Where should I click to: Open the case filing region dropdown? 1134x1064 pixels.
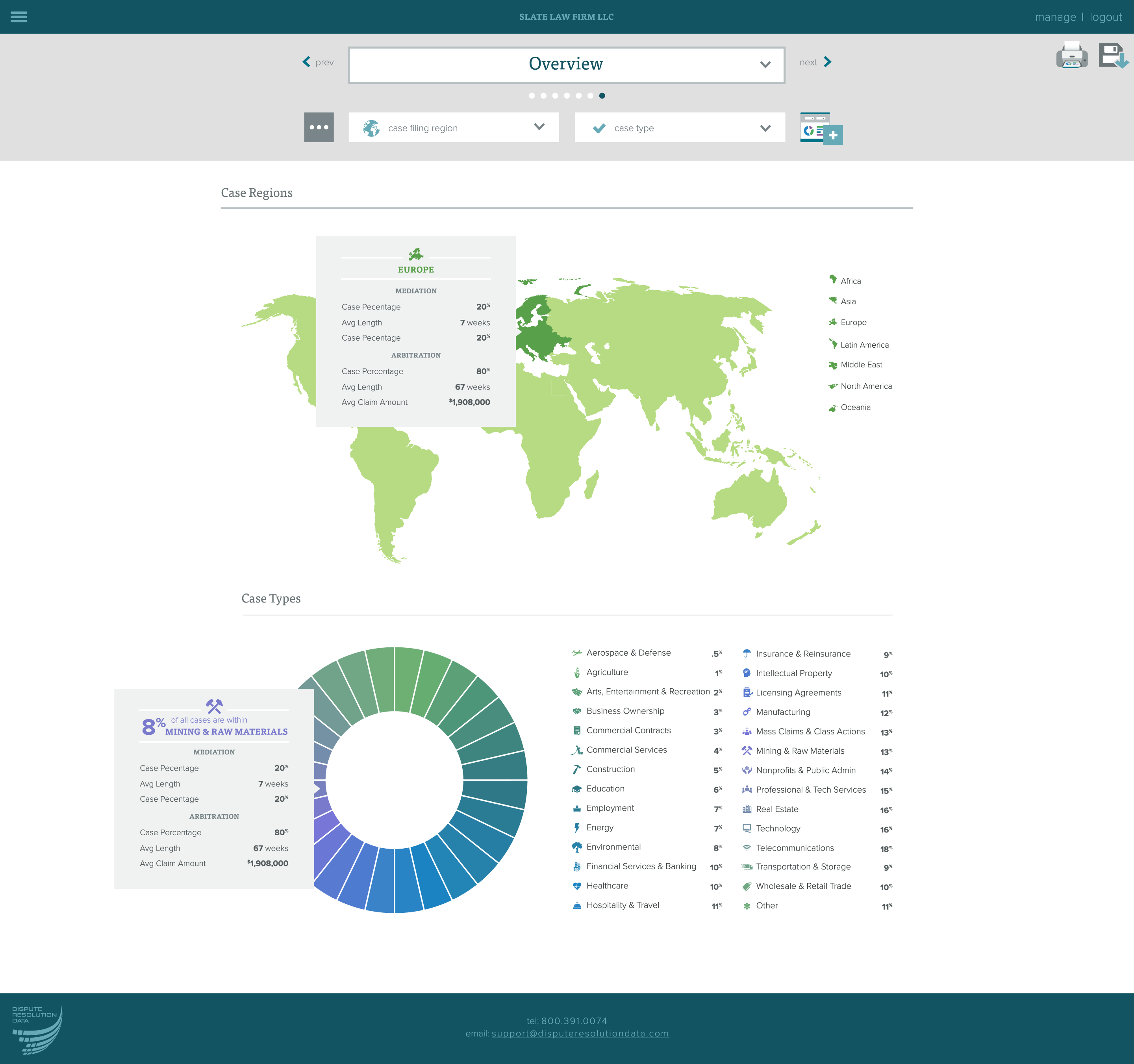pyautogui.click(x=454, y=127)
